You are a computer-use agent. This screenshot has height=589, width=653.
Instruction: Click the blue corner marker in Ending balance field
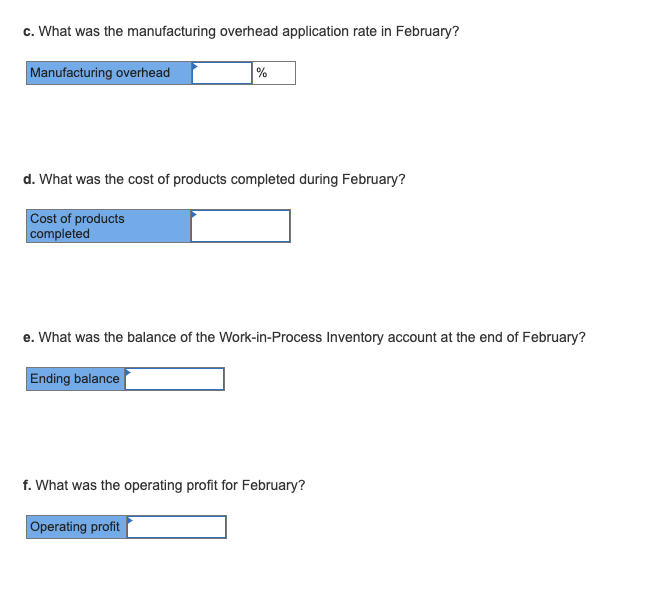click(x=128, y=372)
